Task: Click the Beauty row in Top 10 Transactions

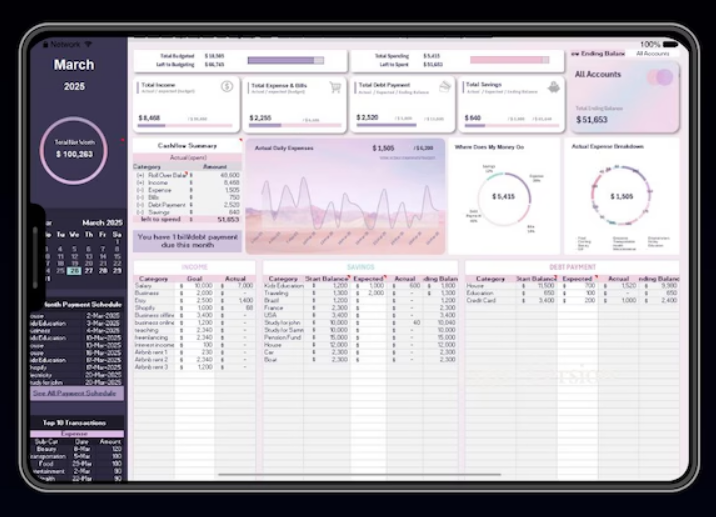Action: tap(77, 449)
